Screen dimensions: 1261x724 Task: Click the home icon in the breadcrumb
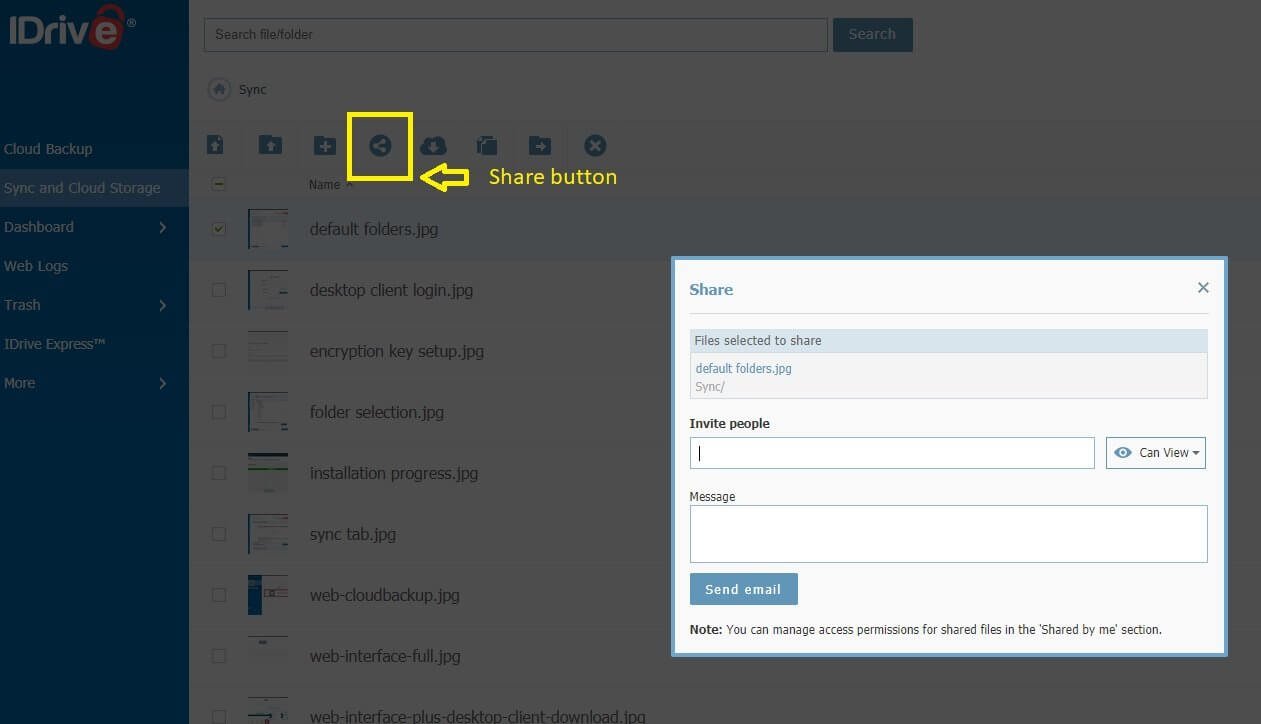(x=219, y=89)
